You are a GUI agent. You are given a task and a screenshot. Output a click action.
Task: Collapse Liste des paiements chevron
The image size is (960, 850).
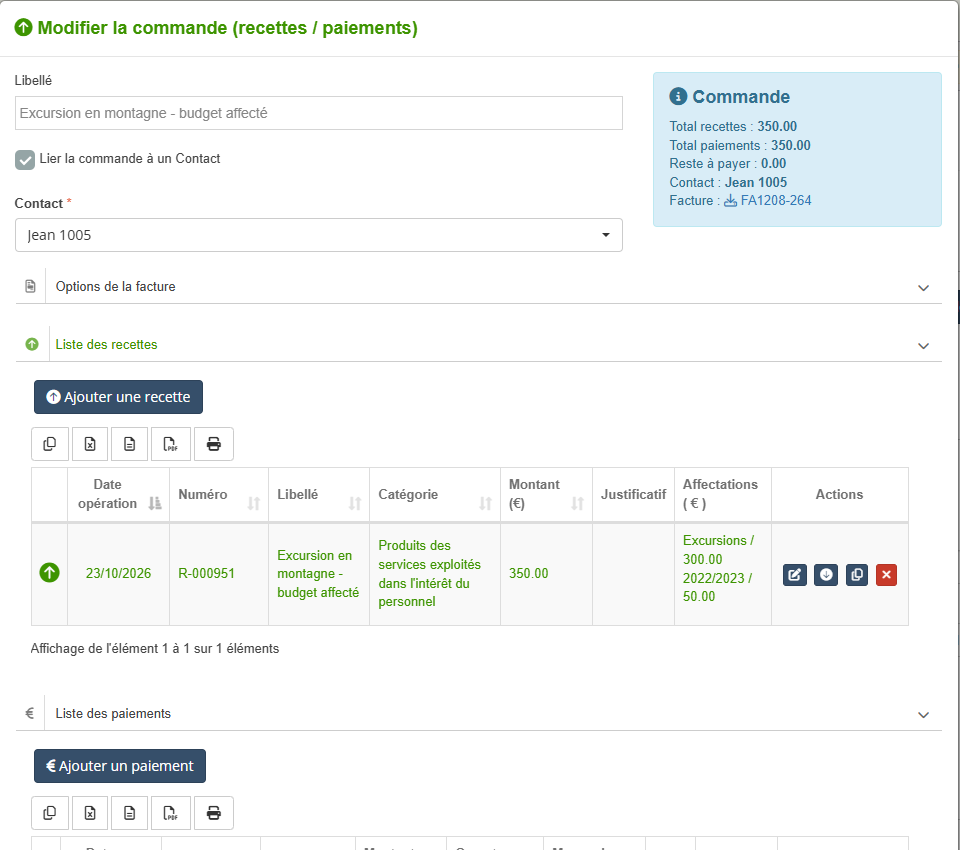click(923, 715)
